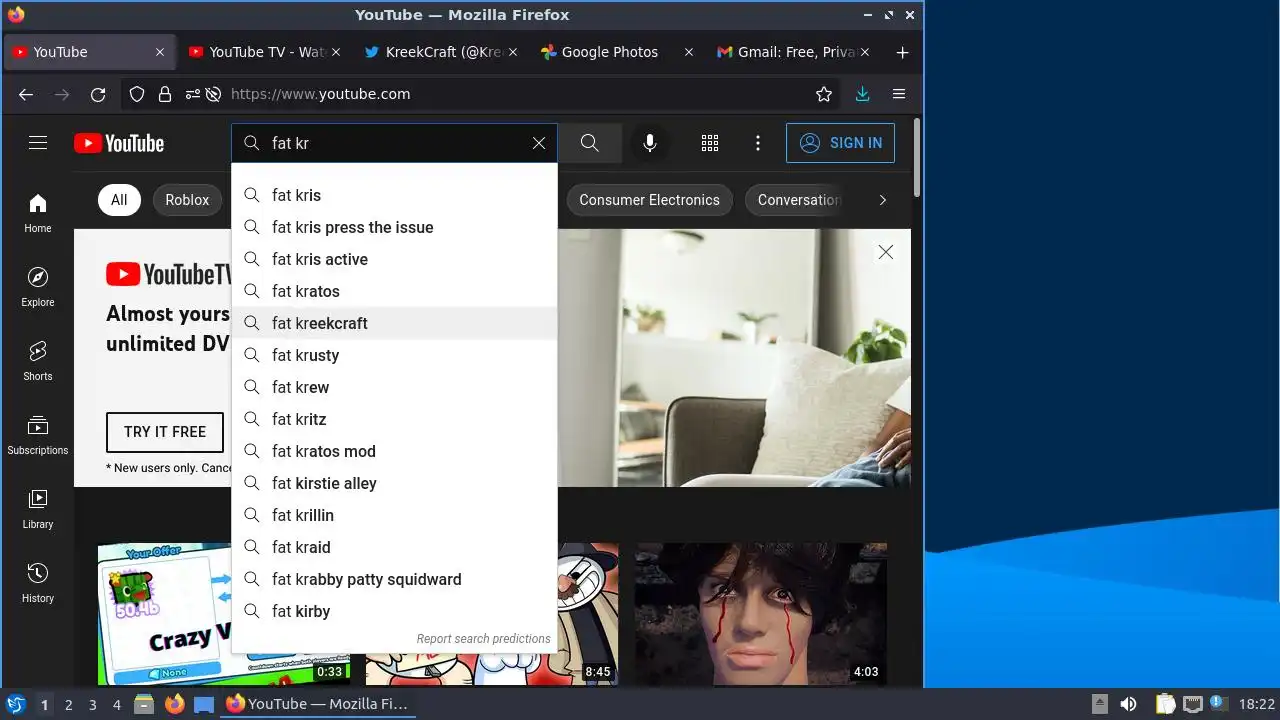The height and width of the screenshot is (720, 1280).
Task: Choose the 'fat kratos' suggestion
Action: [394, 291]
